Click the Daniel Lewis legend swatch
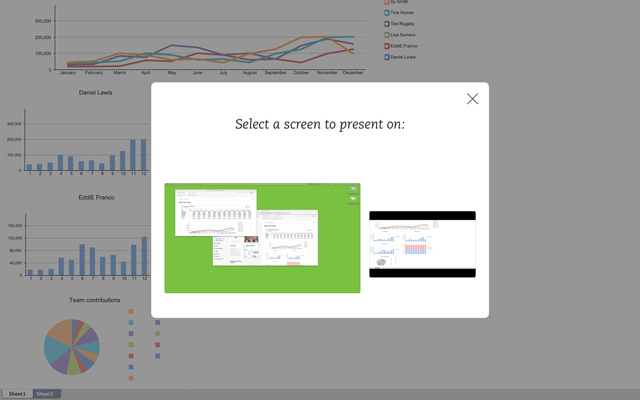Screen dimensions: 640x400 pos(387,57)
